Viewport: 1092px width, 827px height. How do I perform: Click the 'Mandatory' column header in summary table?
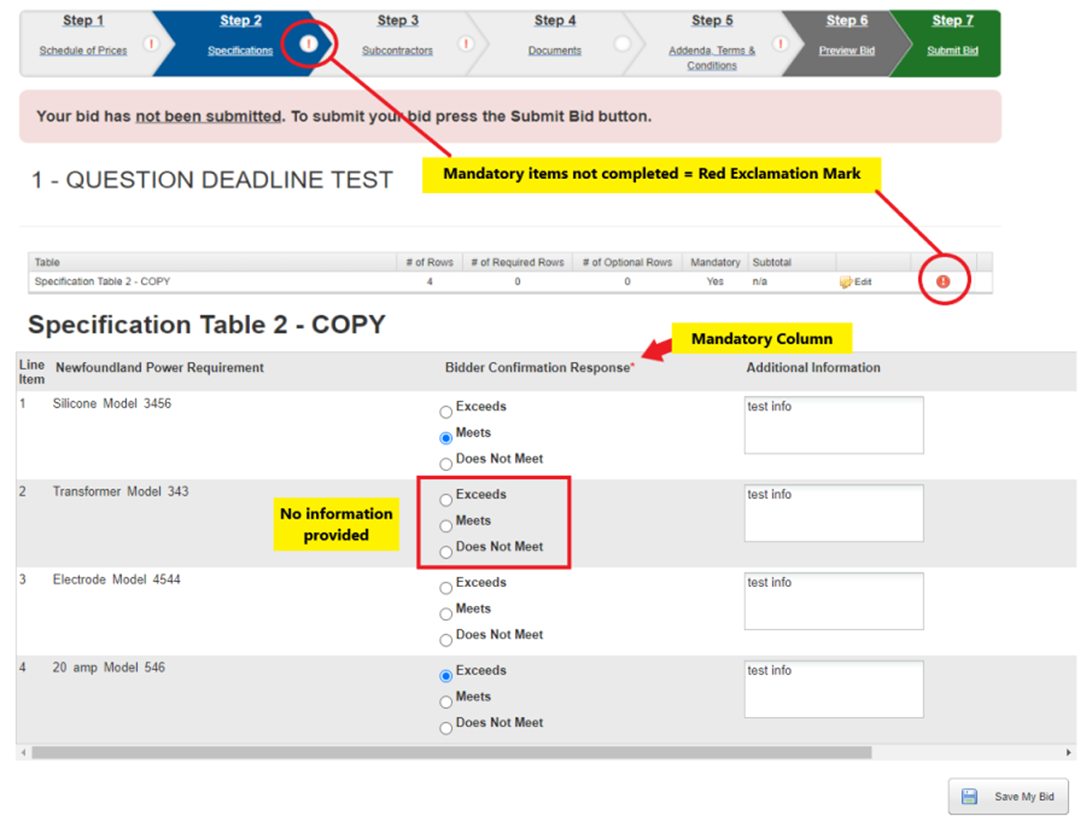tap(715, 263)
